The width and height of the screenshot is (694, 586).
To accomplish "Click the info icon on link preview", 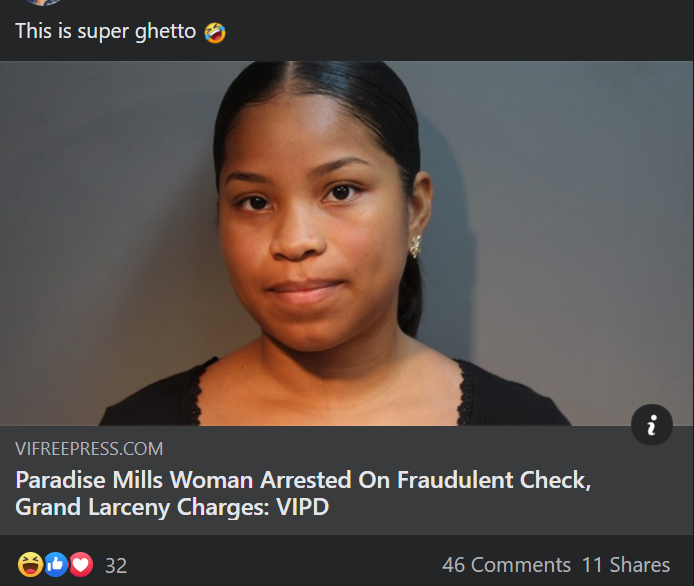I will [x=652, y=424].
